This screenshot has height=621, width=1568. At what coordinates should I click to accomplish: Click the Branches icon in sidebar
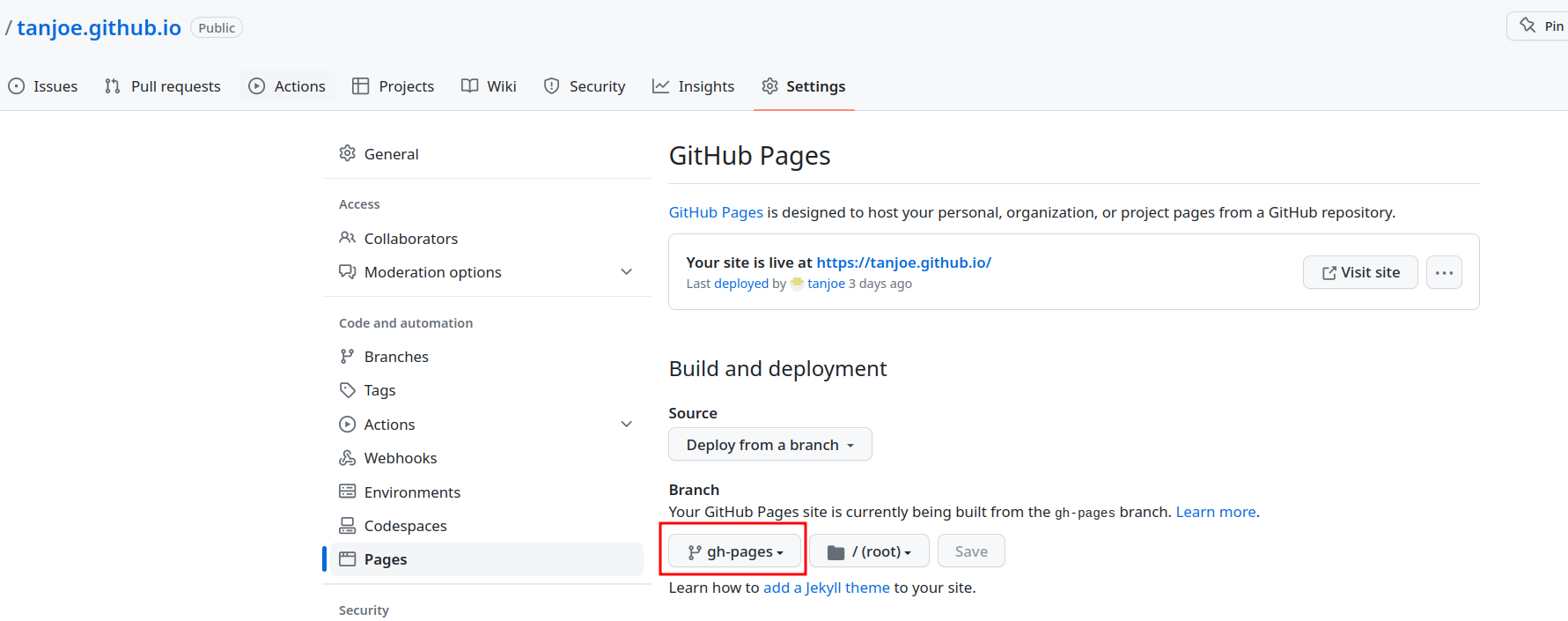(x=348, y=357)
